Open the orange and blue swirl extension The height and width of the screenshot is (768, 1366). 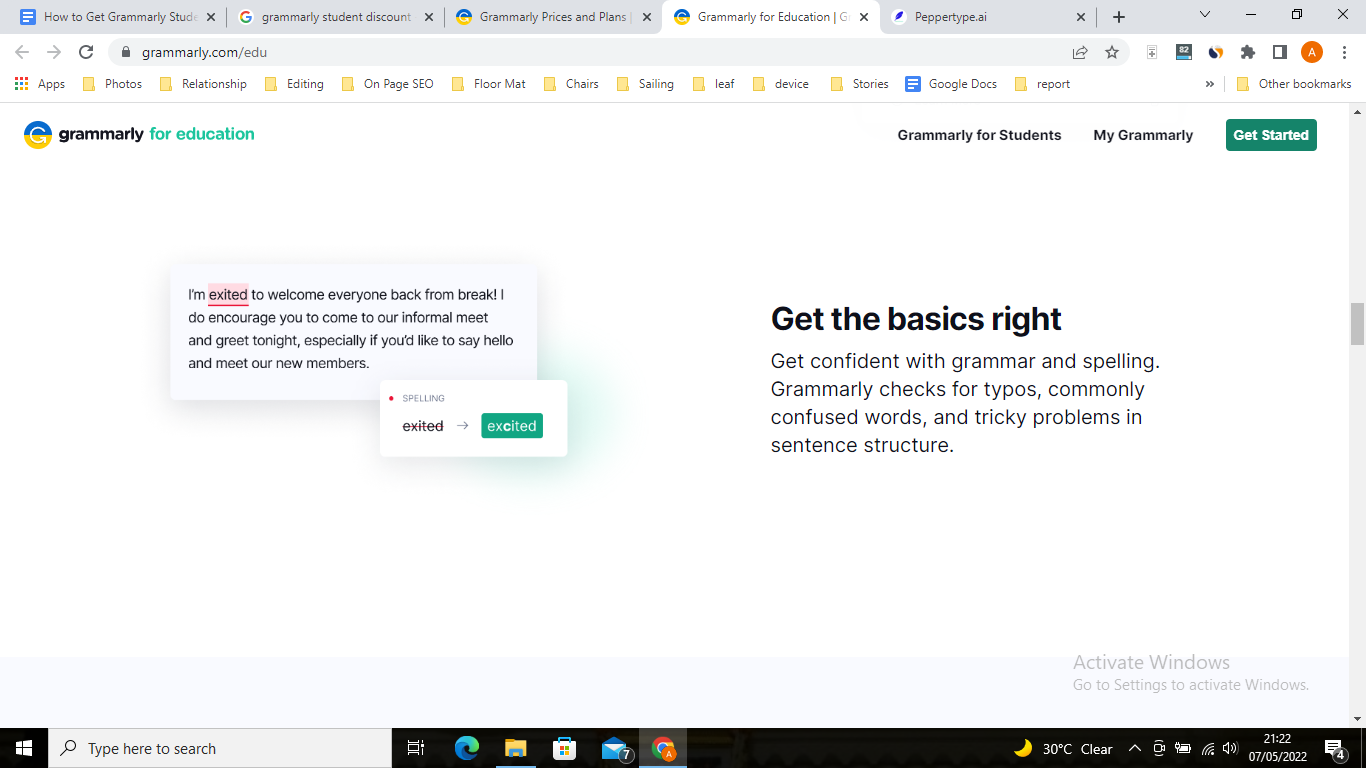click(x=1216, y=52)
